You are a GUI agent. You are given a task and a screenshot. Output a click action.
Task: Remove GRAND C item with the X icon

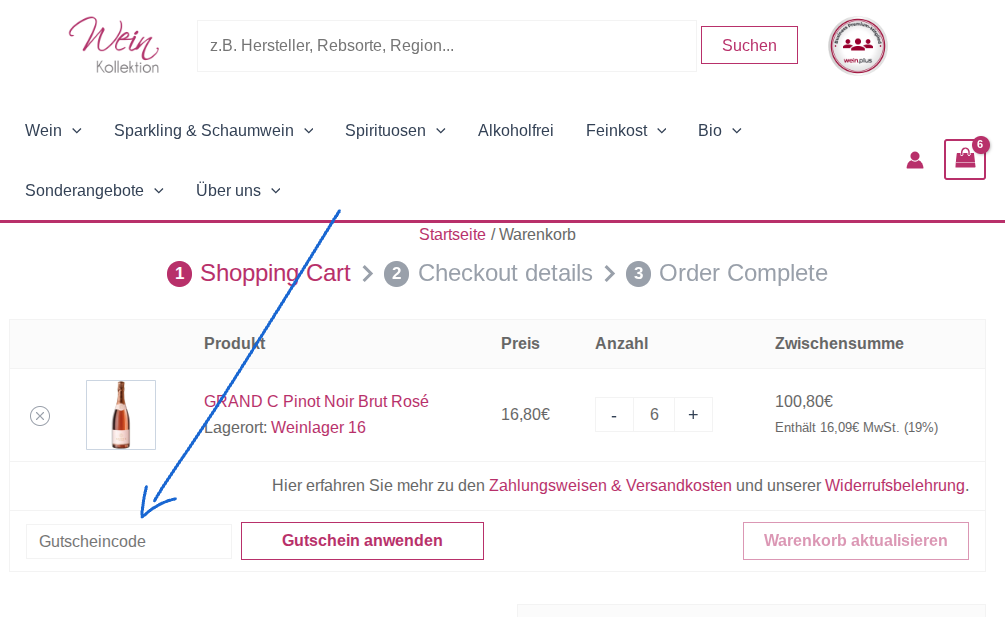(x=39, y=415)
